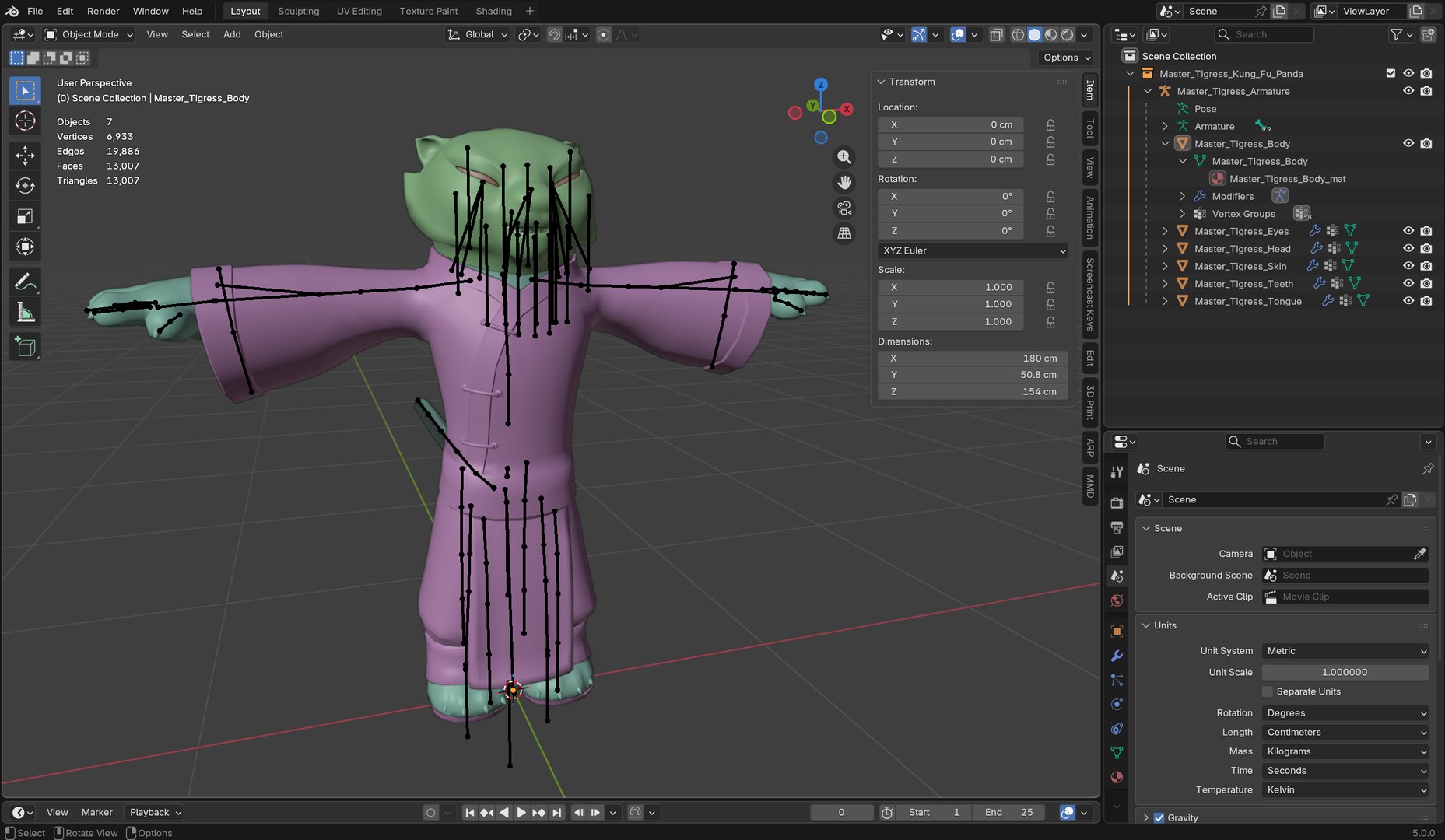Toggle camera view icon
The image size is (1445, 840).
(844, 208)
